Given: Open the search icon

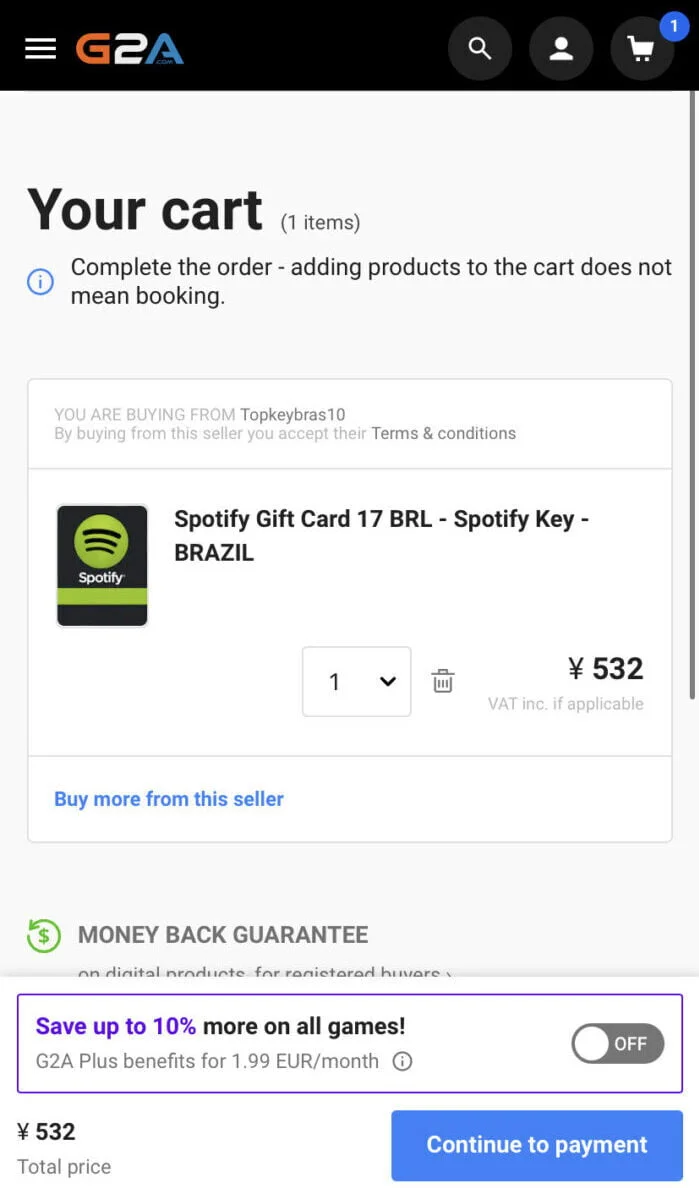Looking at the screenshot, I should (x=480, y=48).
